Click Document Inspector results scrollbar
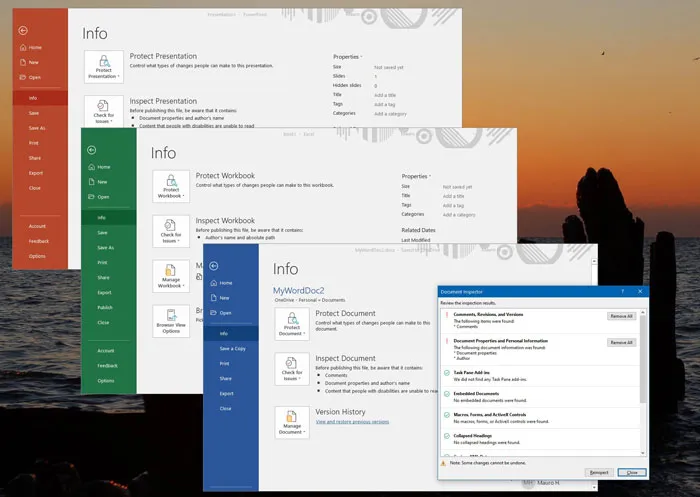 coord(643,383)
